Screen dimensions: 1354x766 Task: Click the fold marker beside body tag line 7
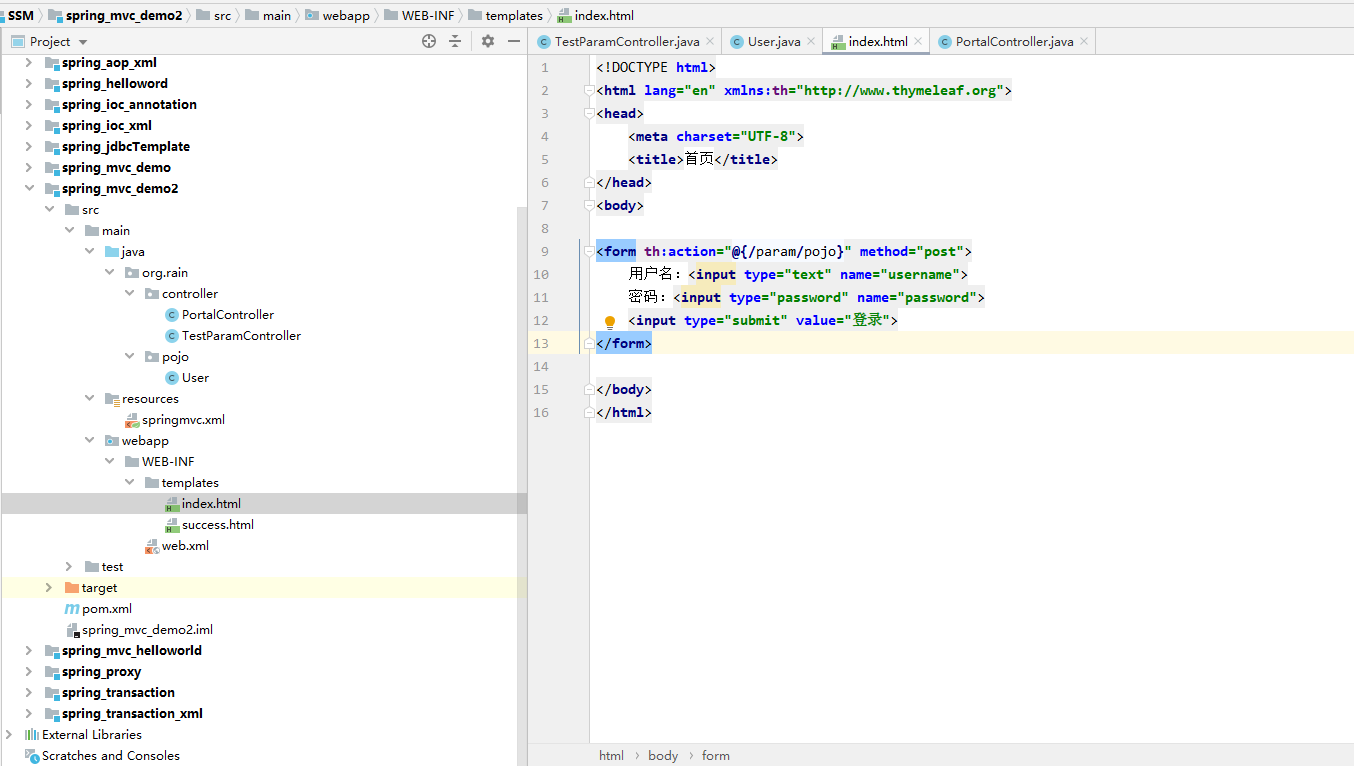coord(588,206)
